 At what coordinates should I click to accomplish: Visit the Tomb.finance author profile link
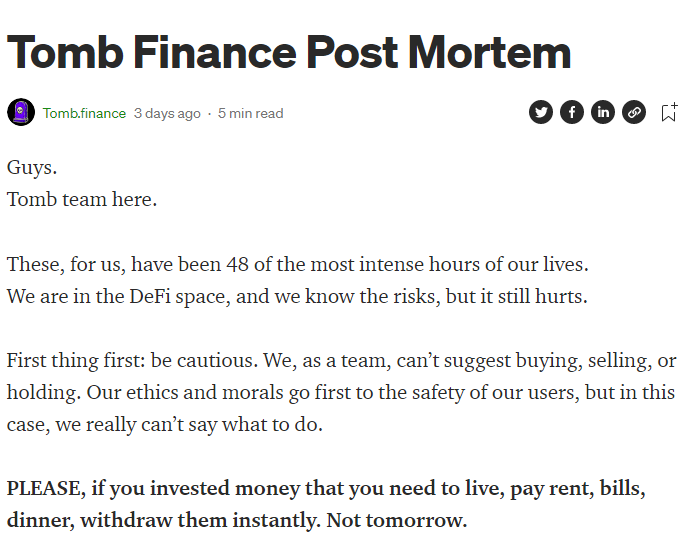pyautogui.click(x=84, y=113)
